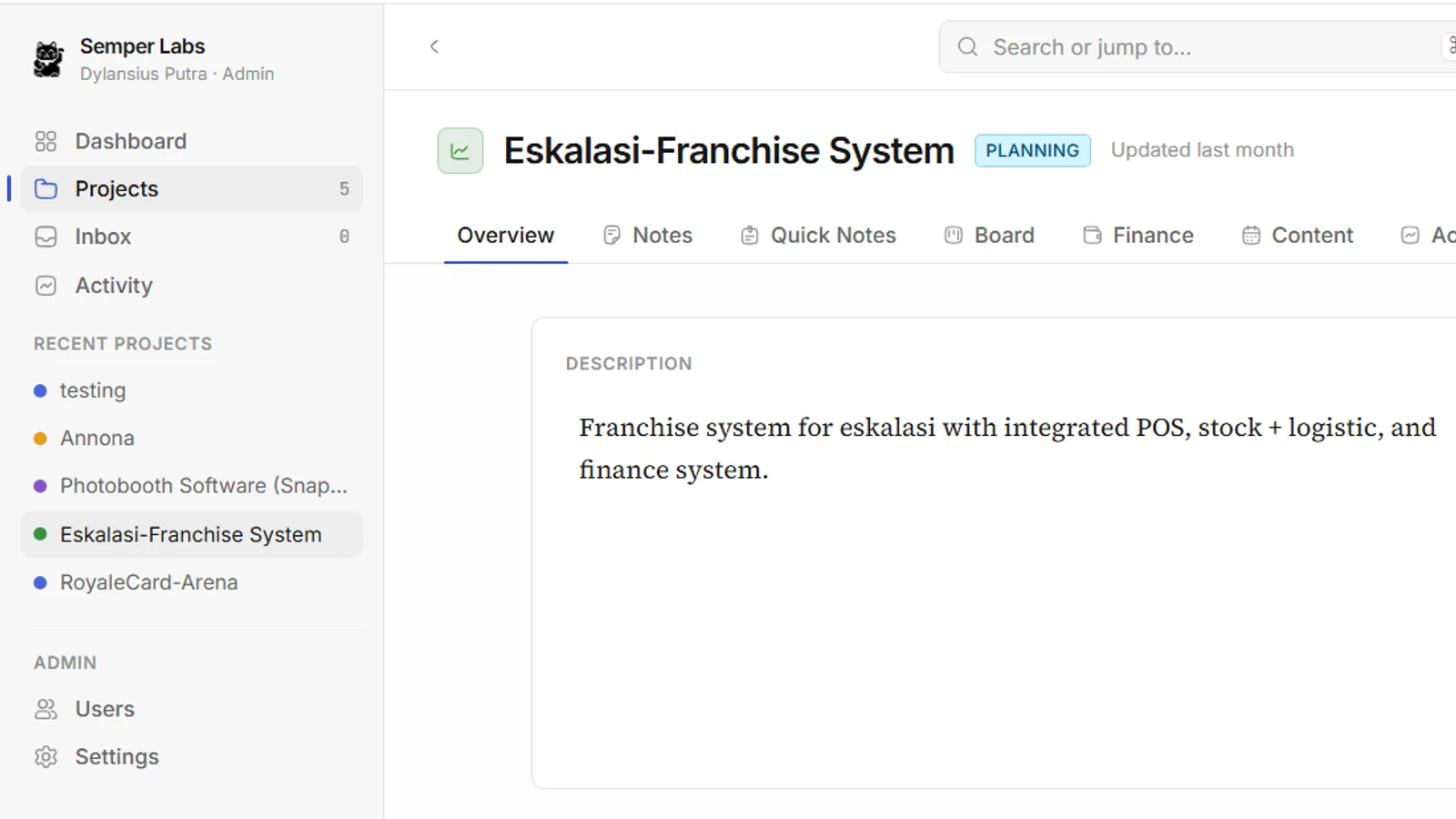1456x819 pixels.
Task: Open the Quick Notes tab
Action: point(818,236)
